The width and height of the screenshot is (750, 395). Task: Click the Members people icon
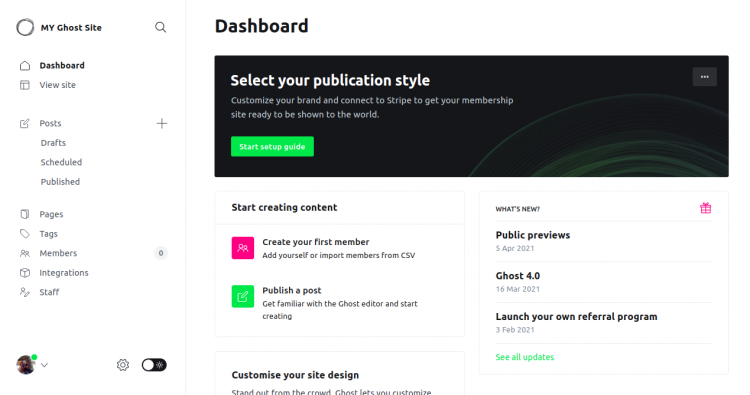tap(25, 253)
